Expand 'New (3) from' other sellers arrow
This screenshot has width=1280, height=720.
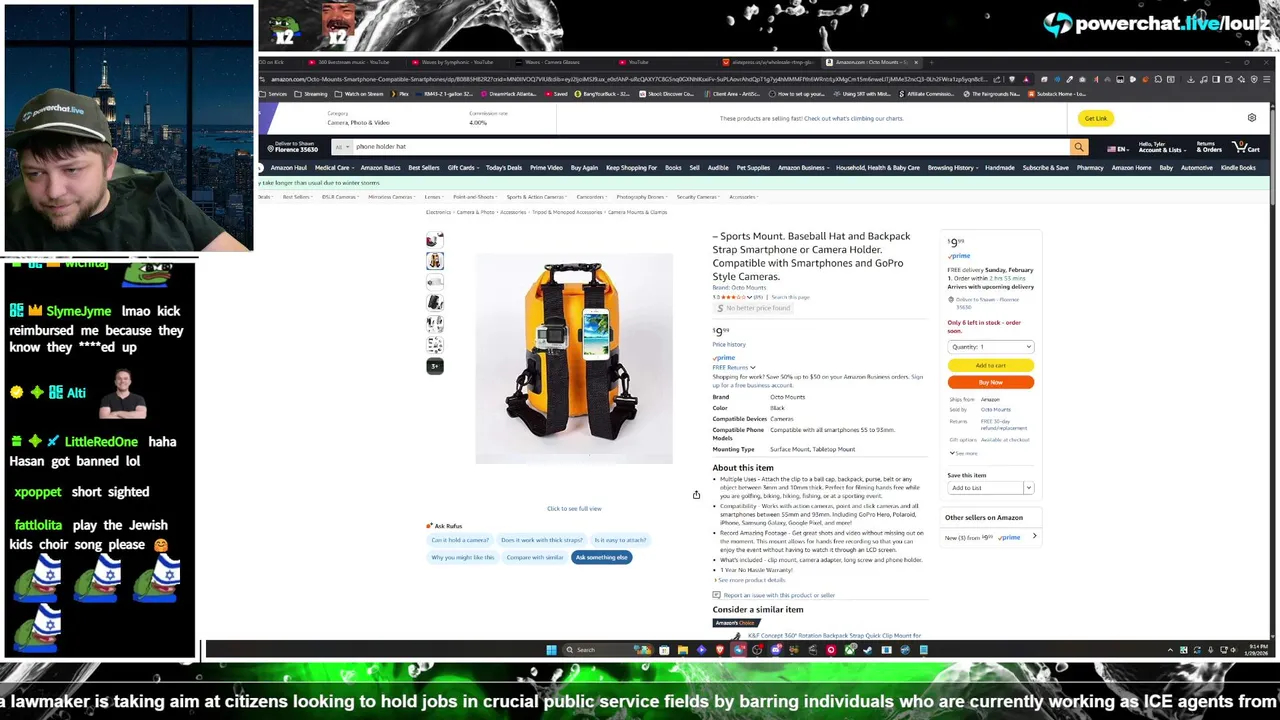[1034, 537]
